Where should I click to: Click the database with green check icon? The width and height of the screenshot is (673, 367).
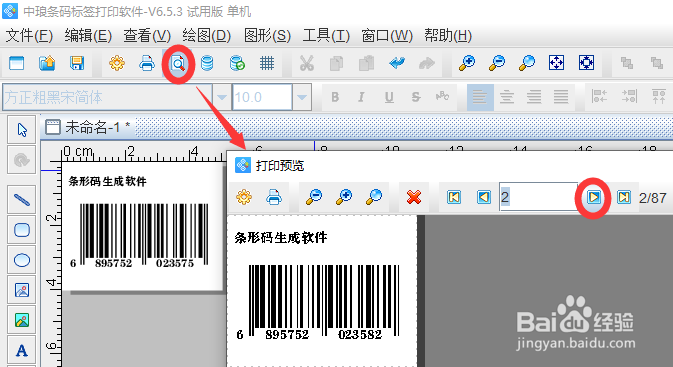point(237,63)
